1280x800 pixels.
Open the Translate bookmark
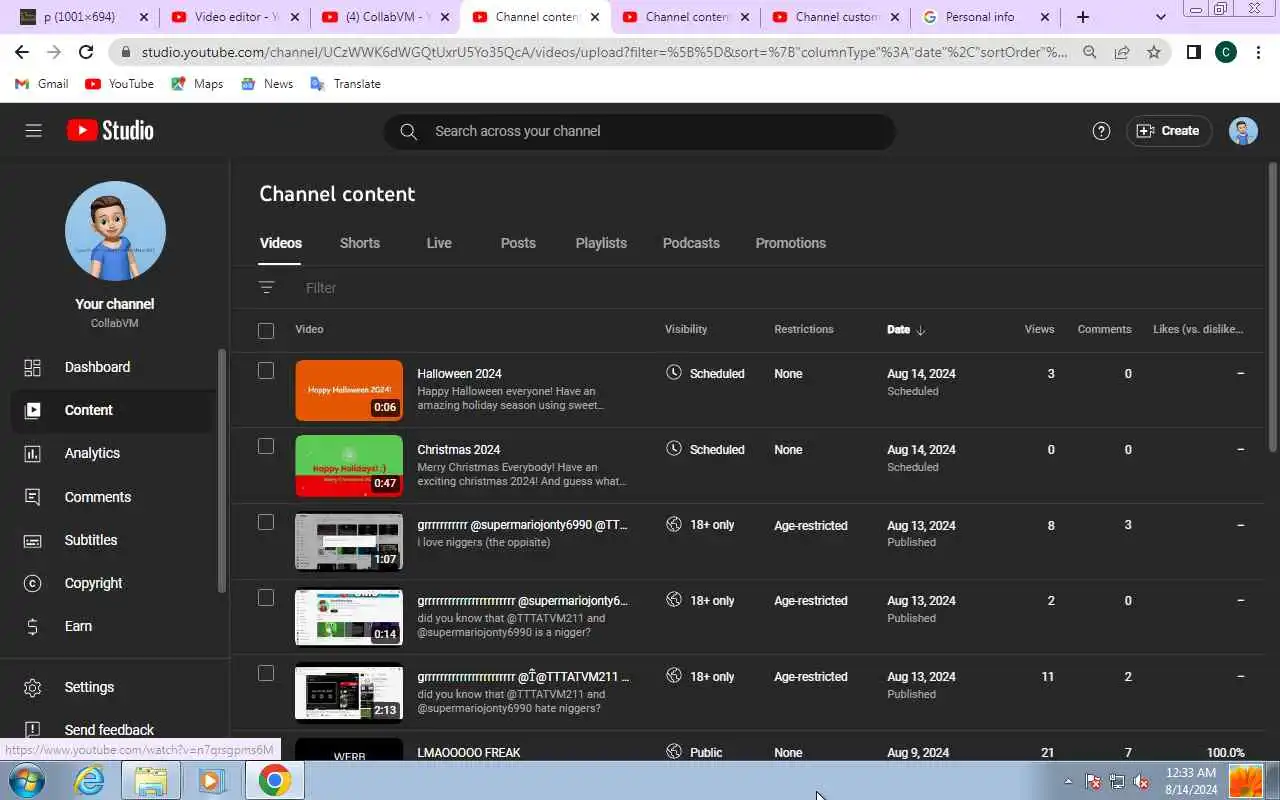click(x=345, y=84)
